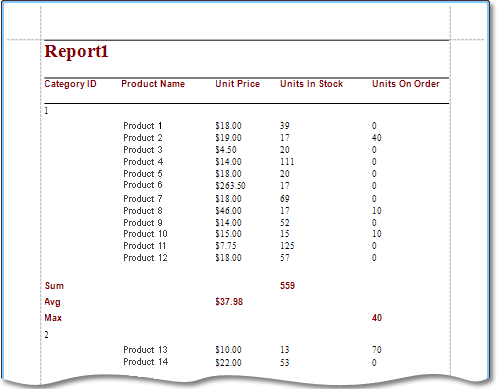The width and height of the screenshot is (497, 389).
Task: Click Product 9's units in stock 52
Action: (x=285, y=223)
